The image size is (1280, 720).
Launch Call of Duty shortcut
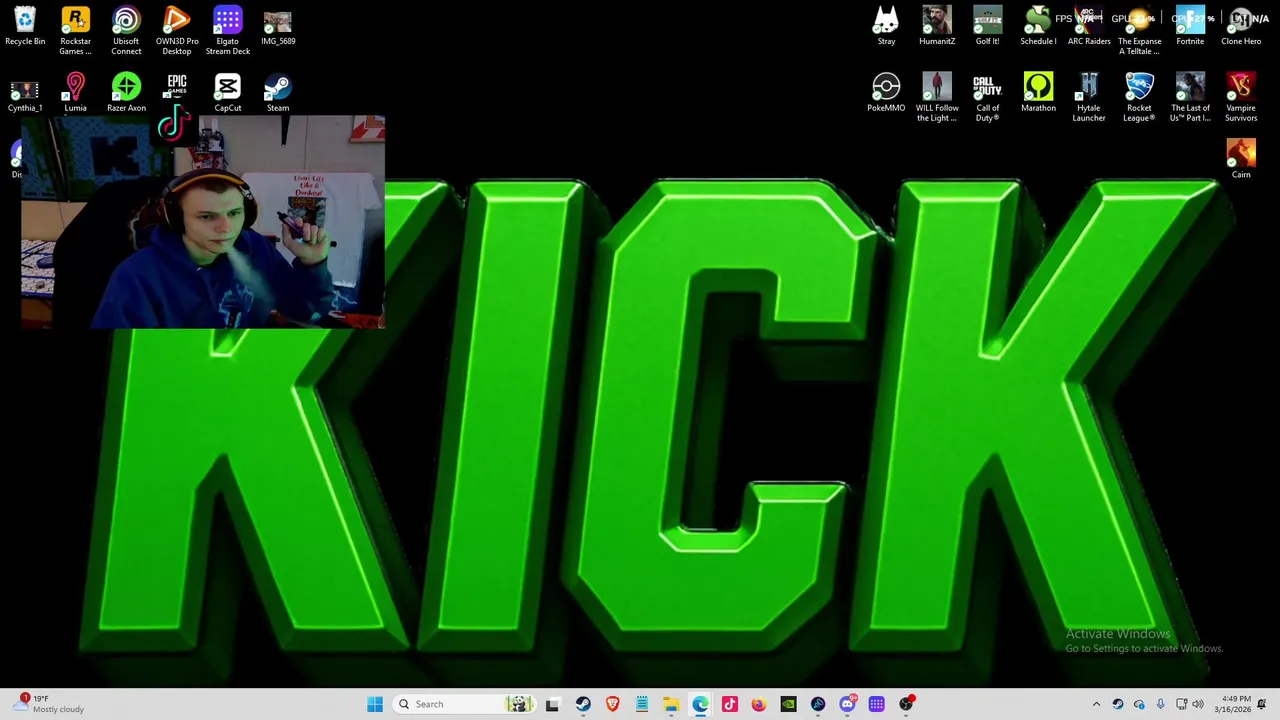click(987, 97)
